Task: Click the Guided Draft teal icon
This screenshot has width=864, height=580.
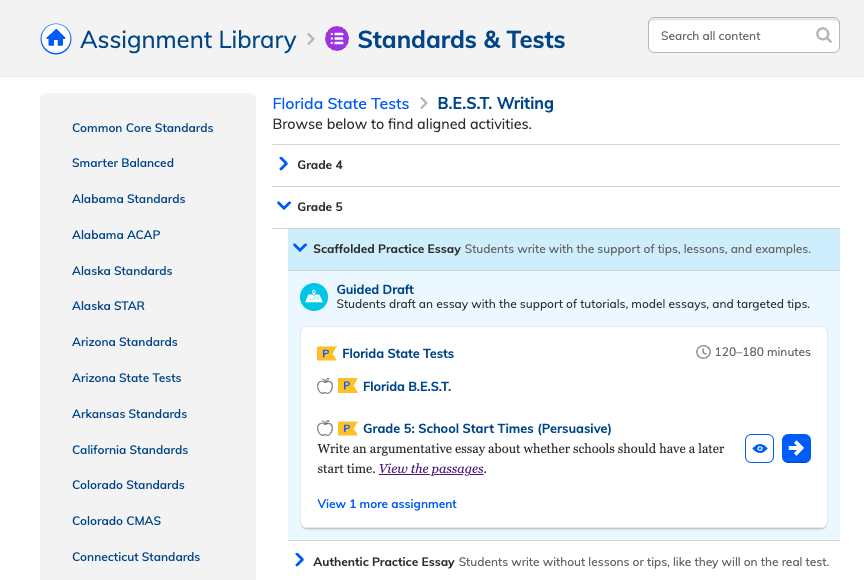Action: pyautogui.click(x=314, y=297)
